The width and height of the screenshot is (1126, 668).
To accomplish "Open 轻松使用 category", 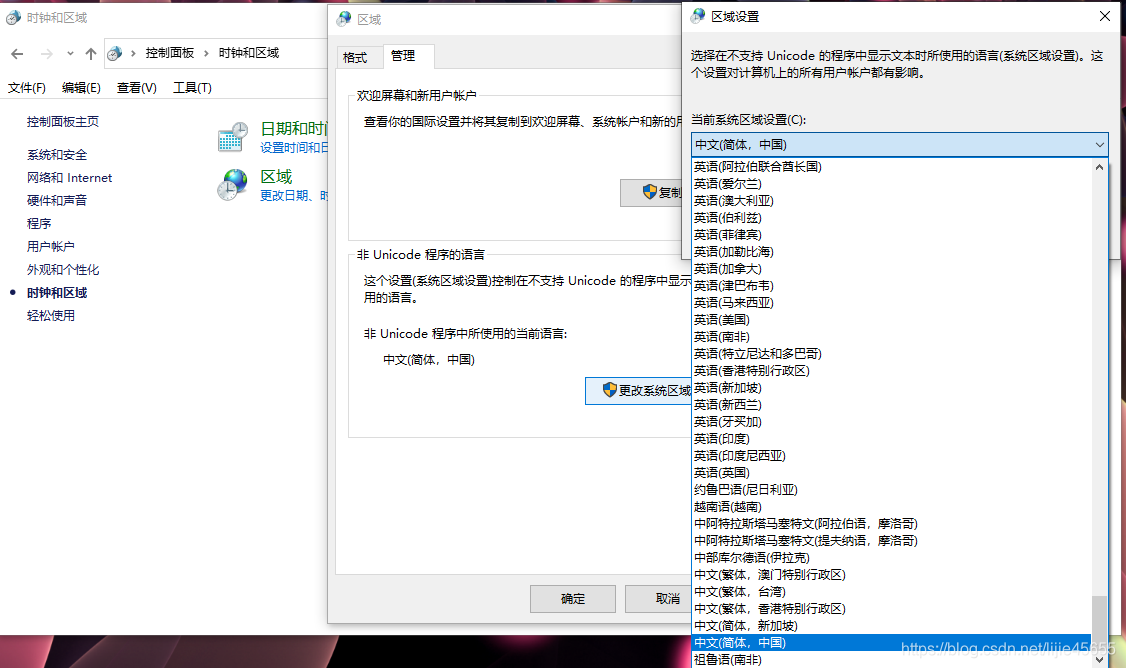I will click(50, 315).
